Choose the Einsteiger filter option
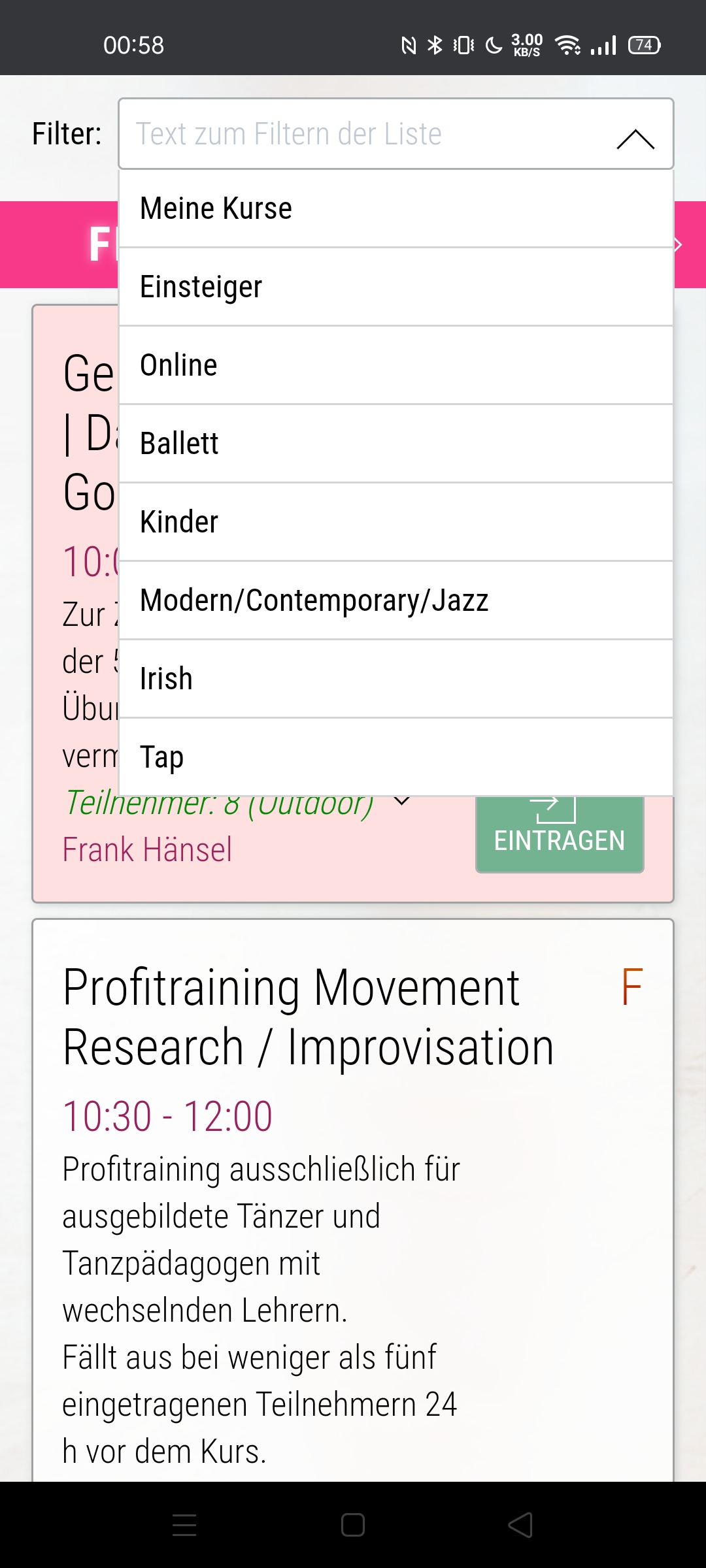The height and width of the screenshot is (1568, 706). pyautogui.click(x=396, y=287)
